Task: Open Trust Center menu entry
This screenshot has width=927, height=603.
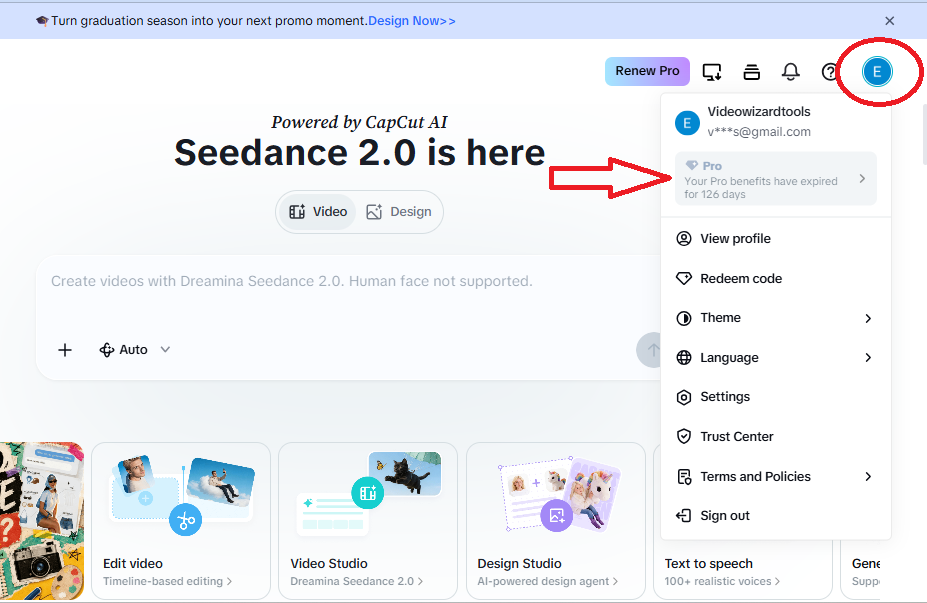Action: point(776,436)
